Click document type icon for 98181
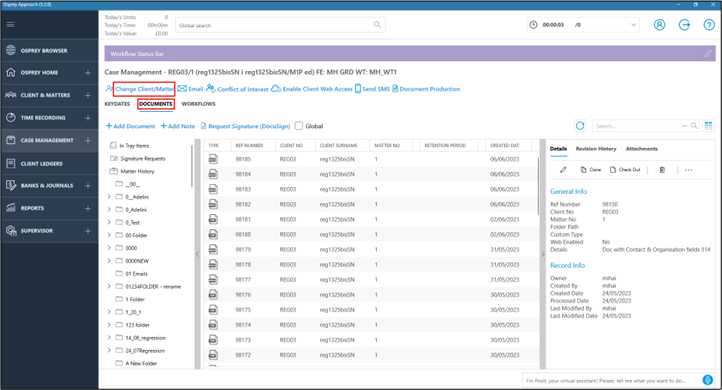Screen dimensions: 722x390 tap(213, 220)
